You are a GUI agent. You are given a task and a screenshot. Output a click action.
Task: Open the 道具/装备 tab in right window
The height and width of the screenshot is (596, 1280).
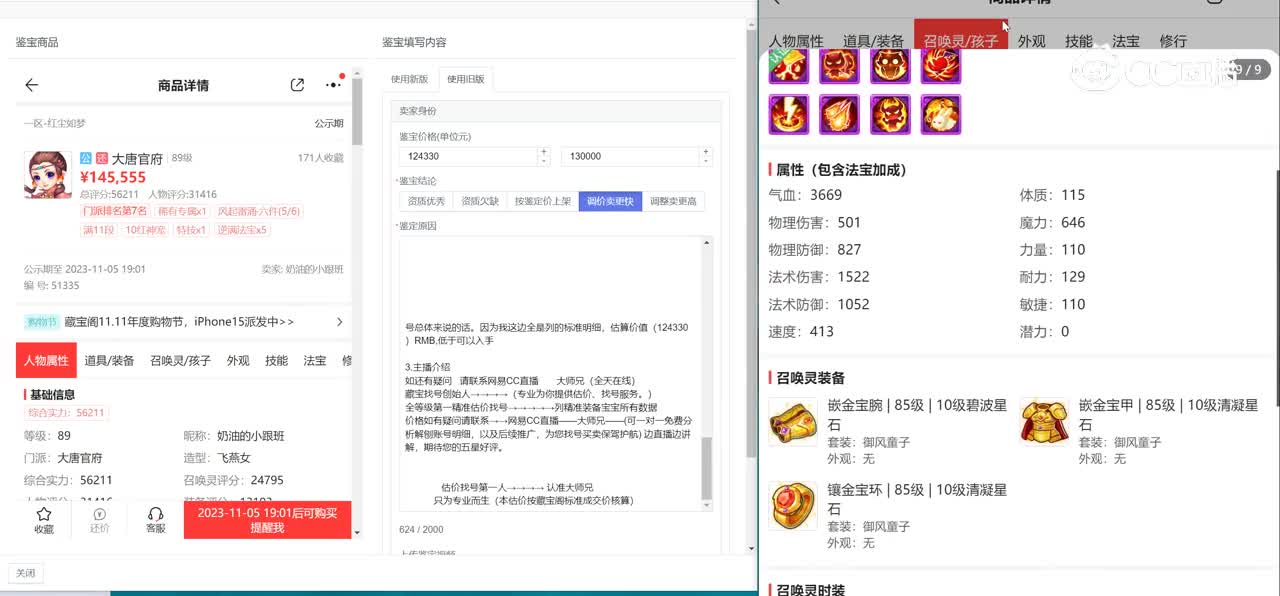[x=873, y=41]
